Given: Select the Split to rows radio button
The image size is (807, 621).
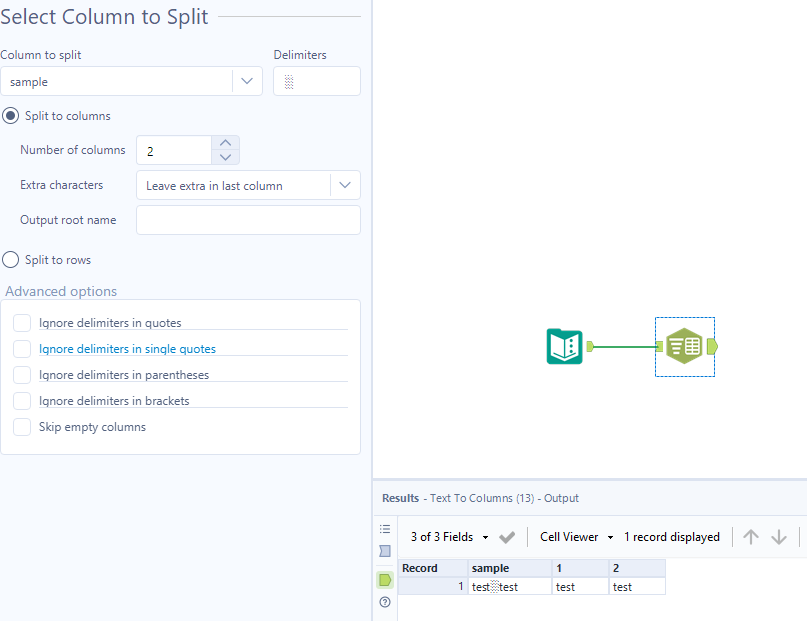Looking at the screenshot, I should click(x=10, y=259).
